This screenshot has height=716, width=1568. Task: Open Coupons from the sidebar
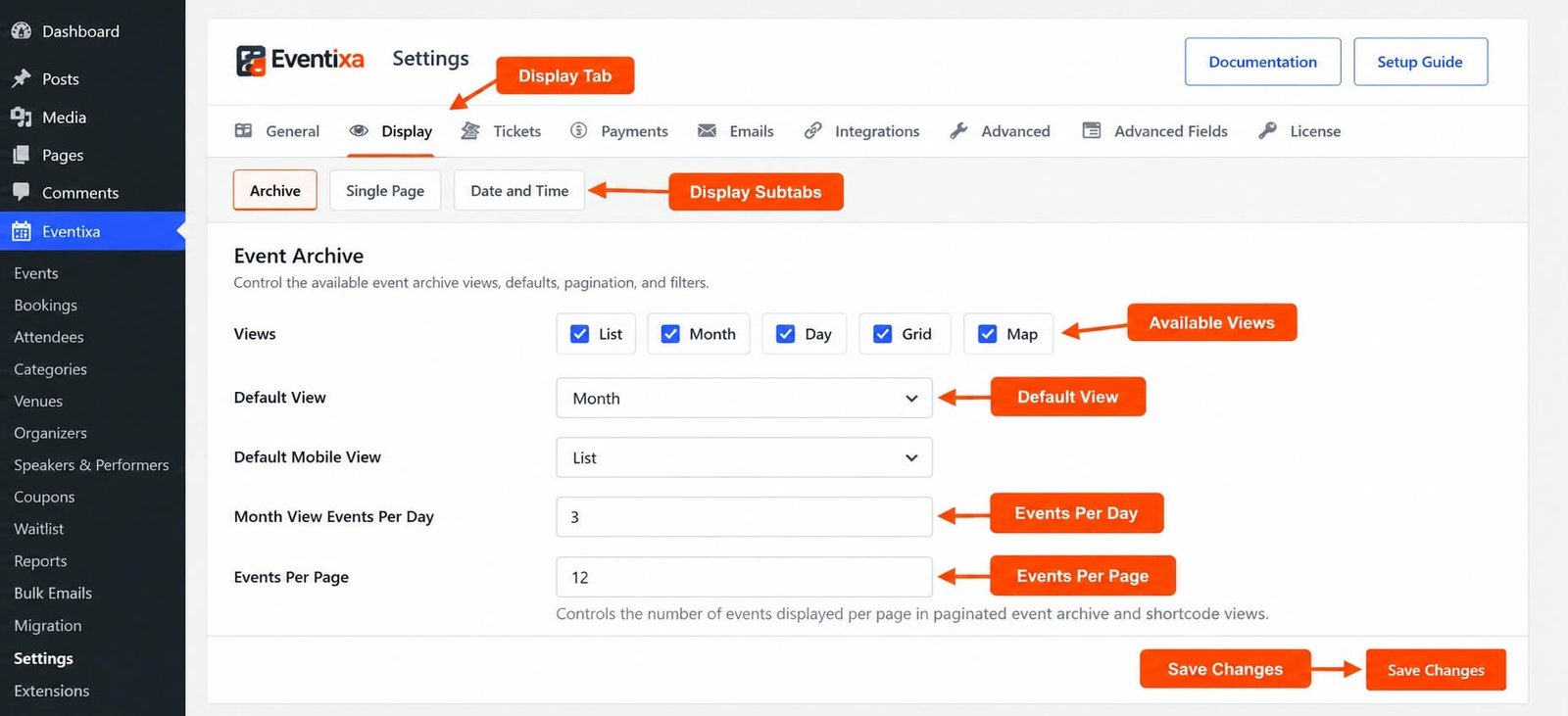44,497
